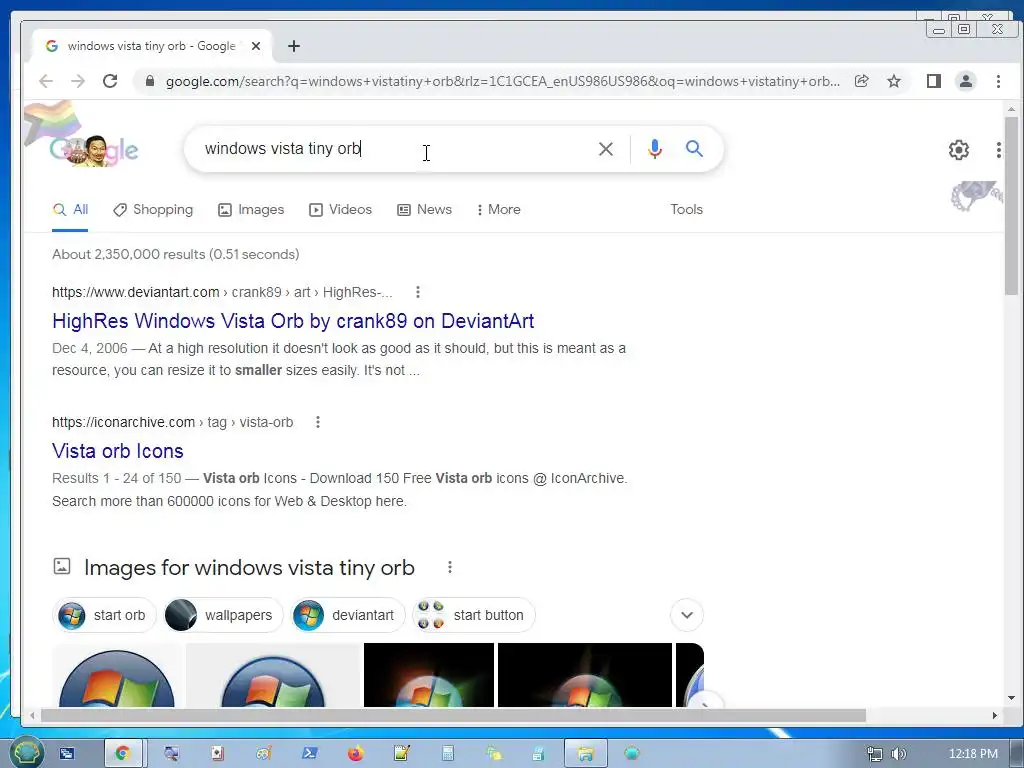1024x768 pixels.
Task: Filter images by deviantart chip
Action: click(347, 615)
